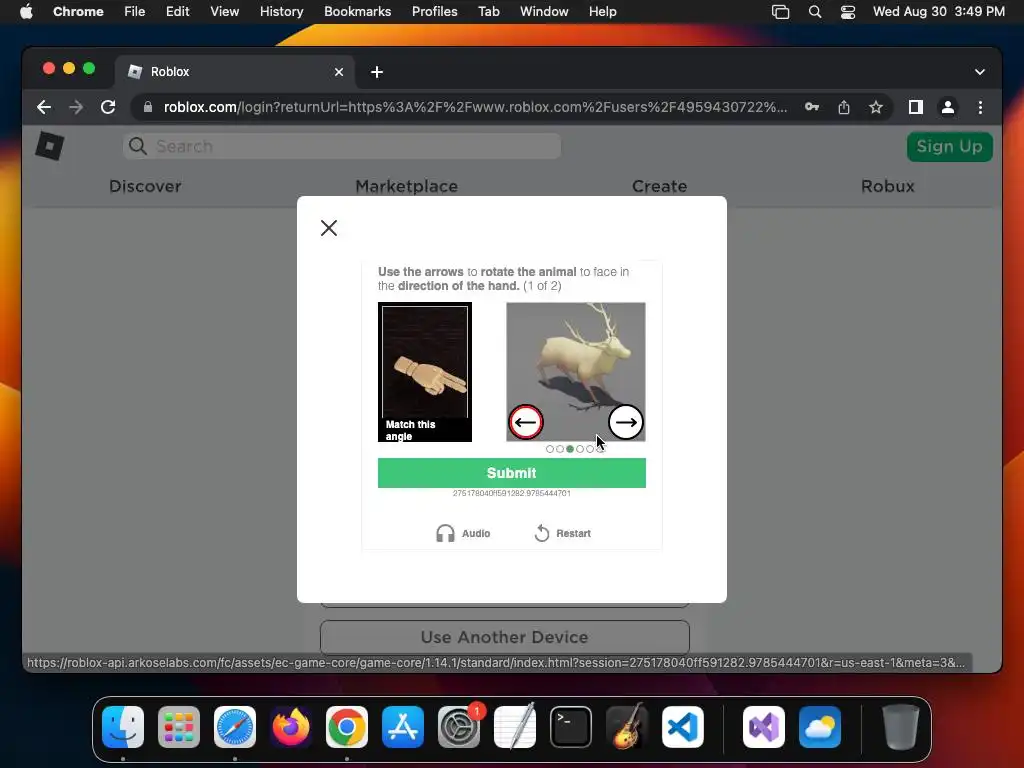Viewport: 1024px width, 768px height.
Task: Open the Help menu
Action: tap(602, 11)
